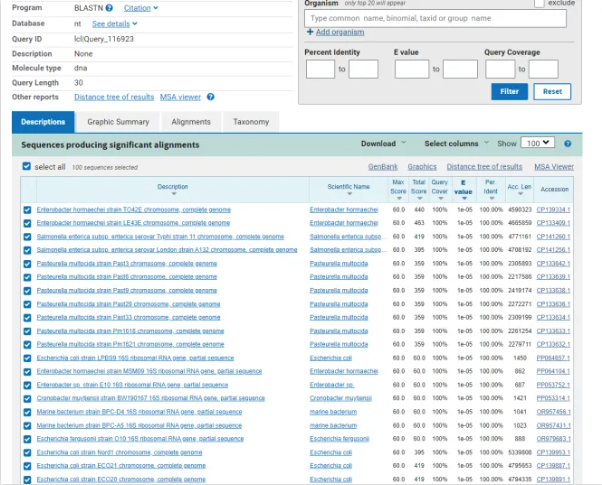Click E value lower bound field
The image size is (602, 485).
click(412, 69)
